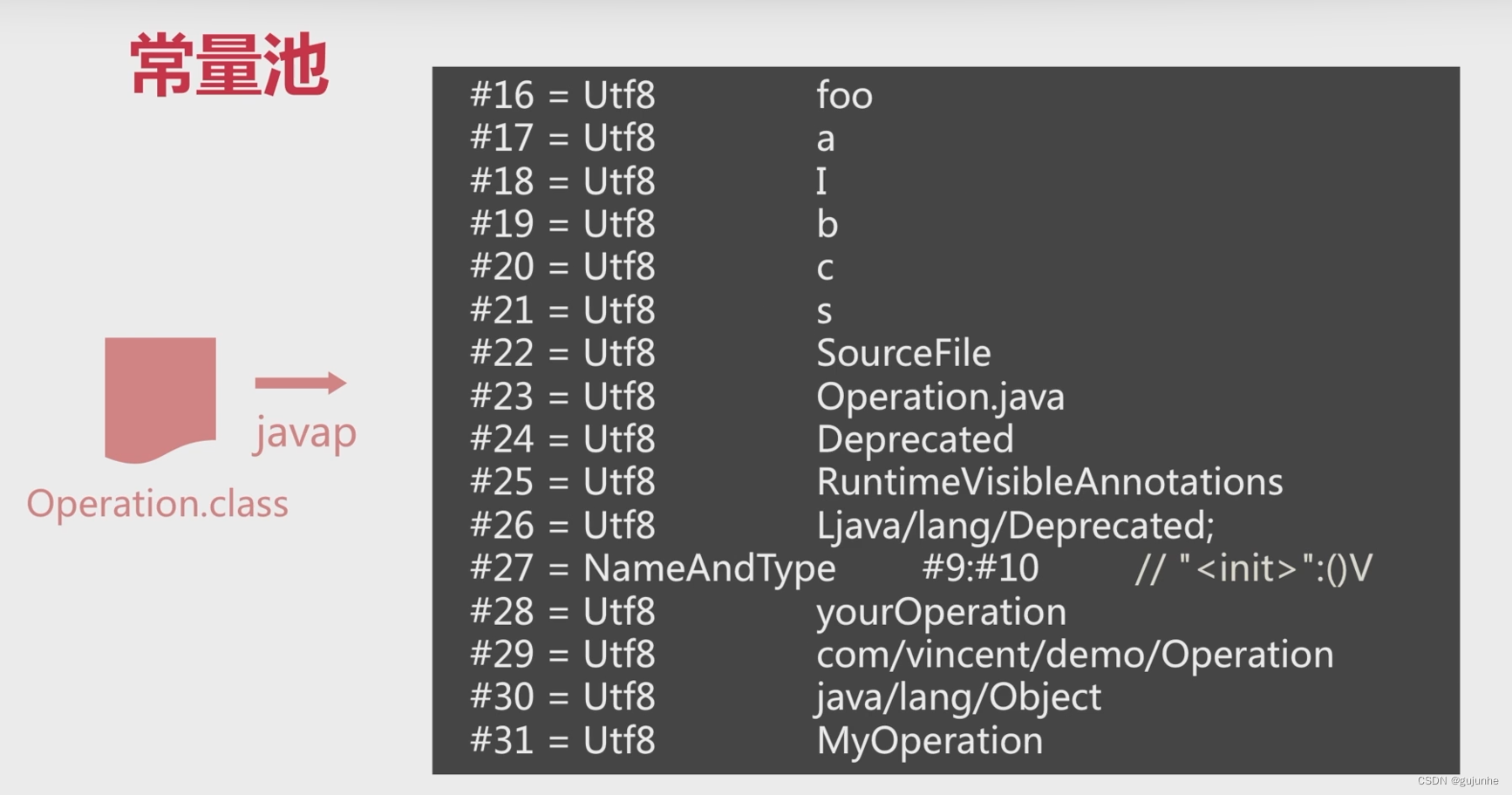The width and height of the screenshot is (1512, 795).
Task: Select the MyOperation entry in line #31
Action: click(x=930, y=741)
